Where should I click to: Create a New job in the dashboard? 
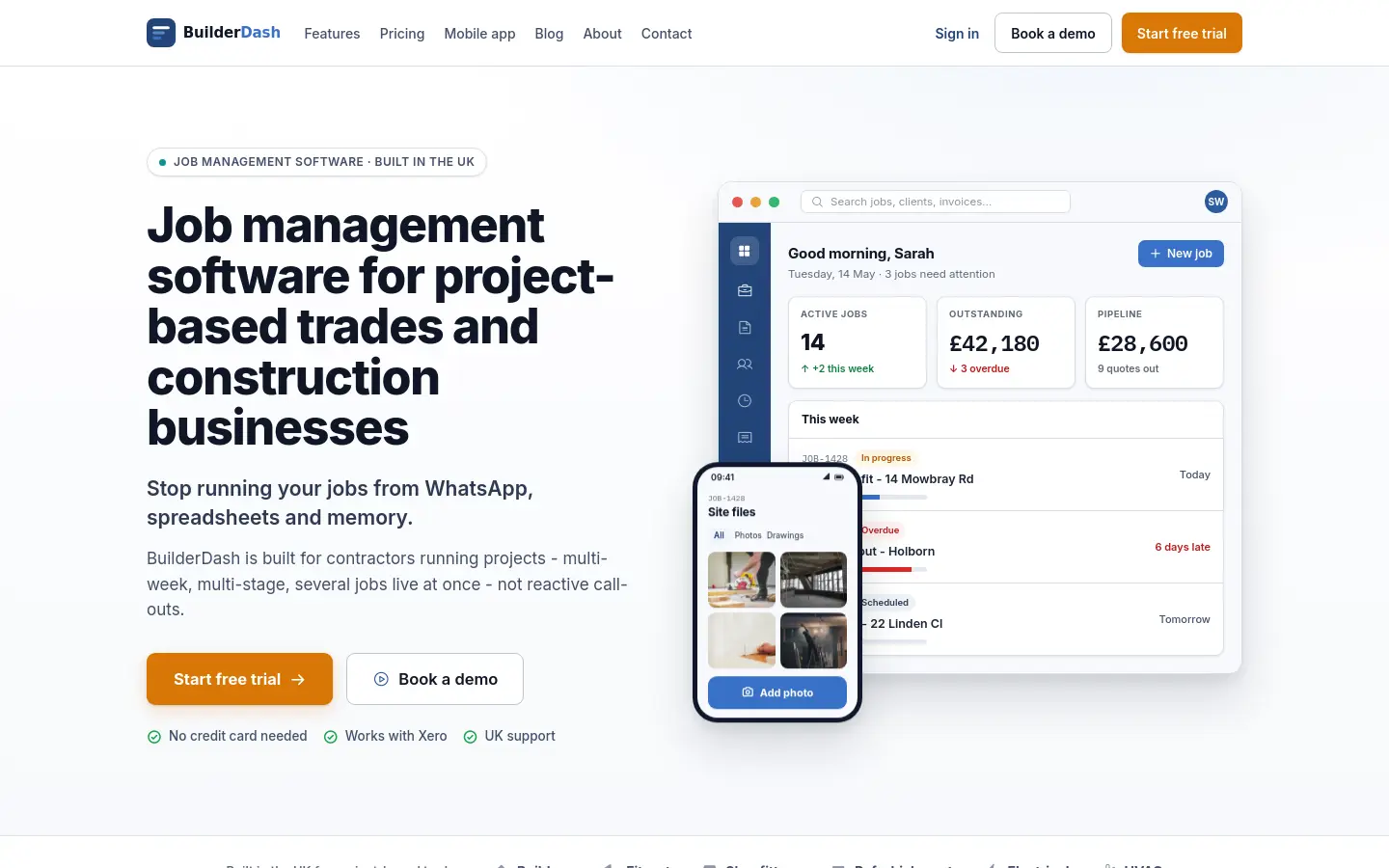(1181, 254)
